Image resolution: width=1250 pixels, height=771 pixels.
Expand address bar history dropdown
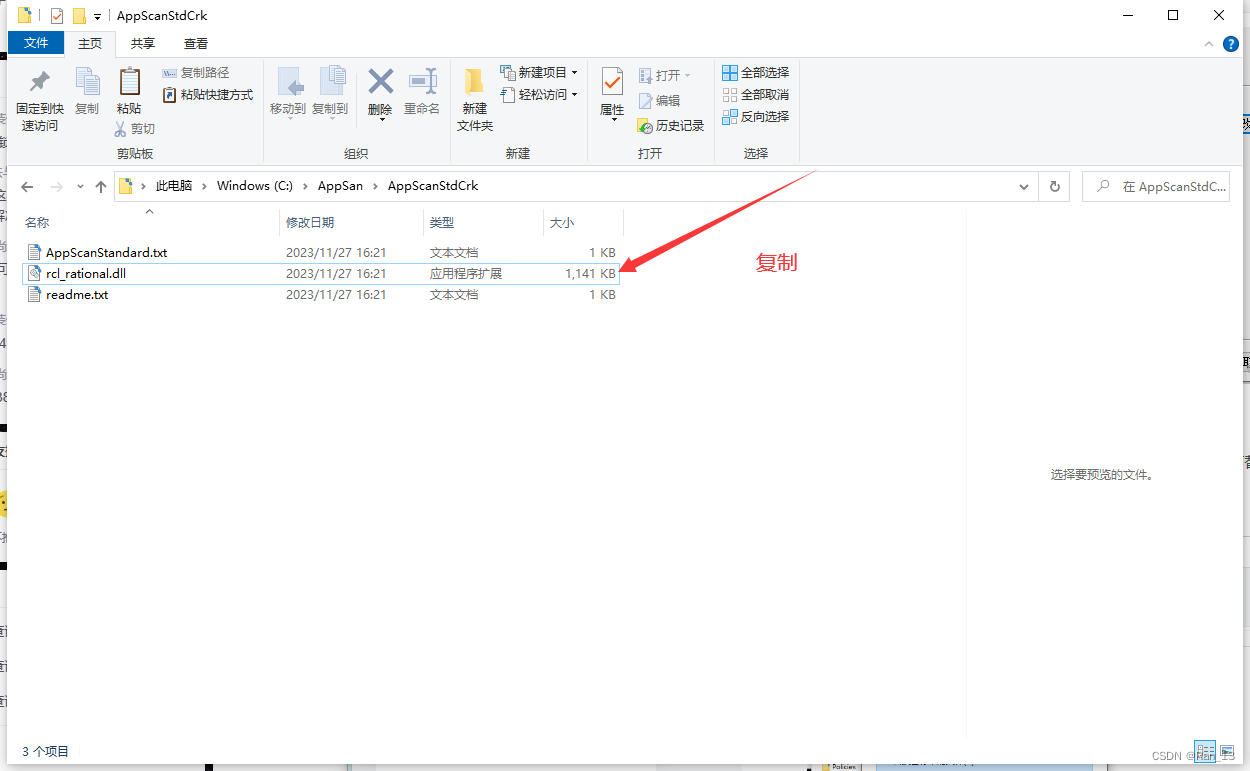tap(1024, 187)
